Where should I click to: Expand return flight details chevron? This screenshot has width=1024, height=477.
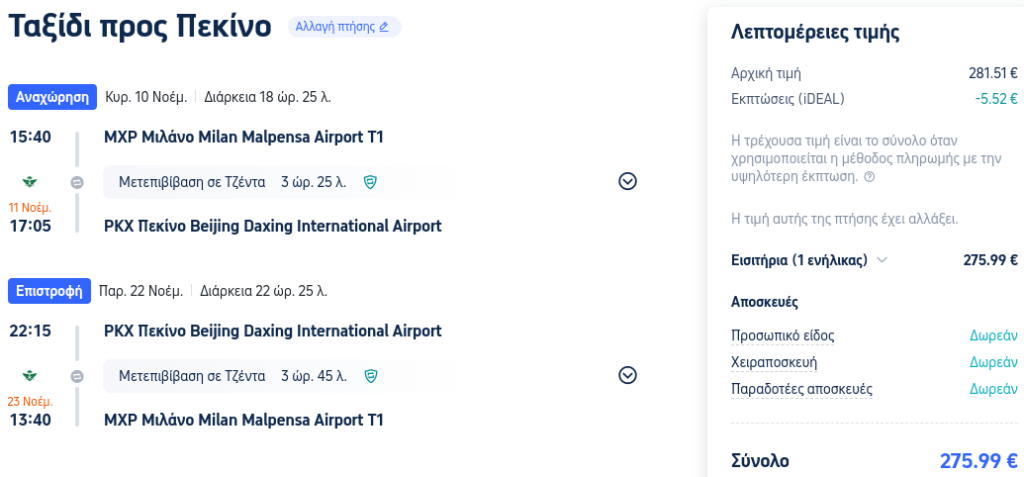[x=628, y=375]
